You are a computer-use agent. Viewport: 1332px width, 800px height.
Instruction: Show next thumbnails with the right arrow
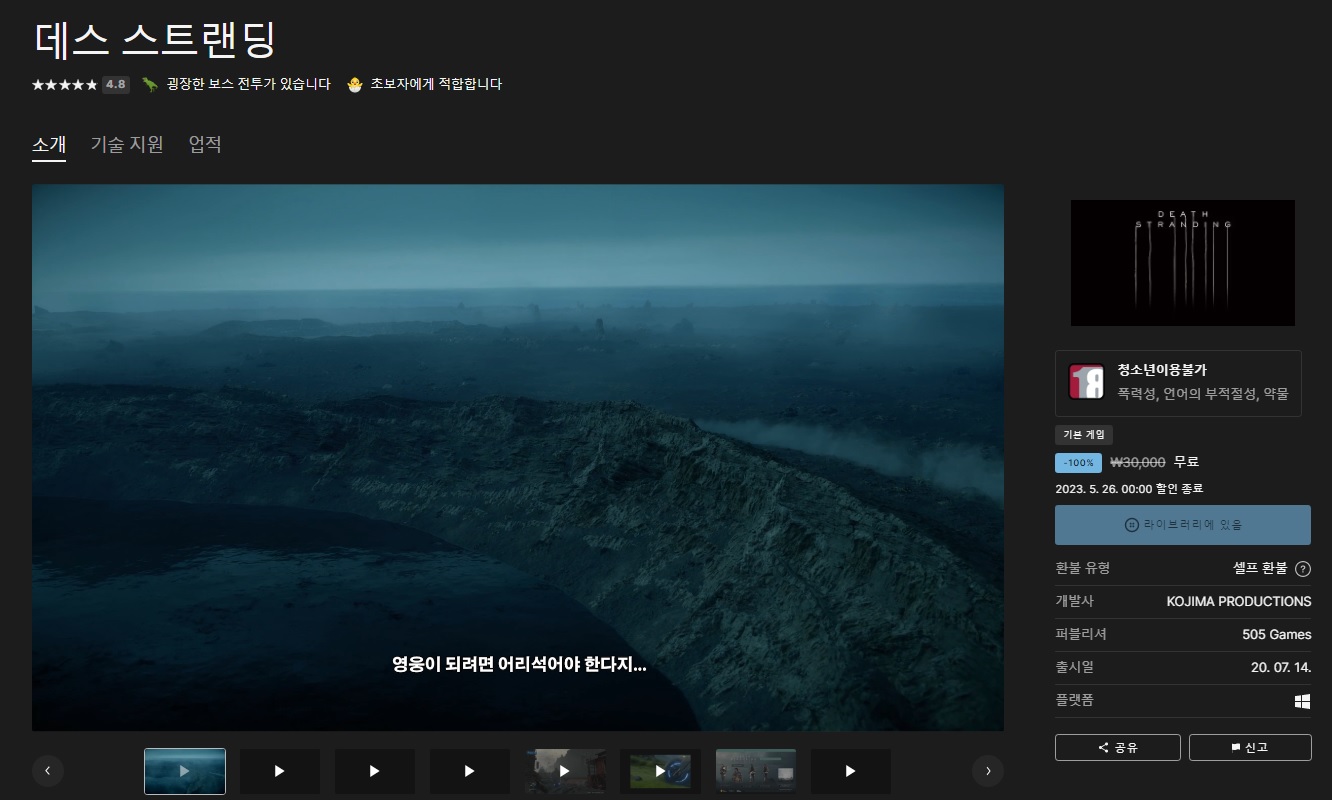[x=988, y=770]
